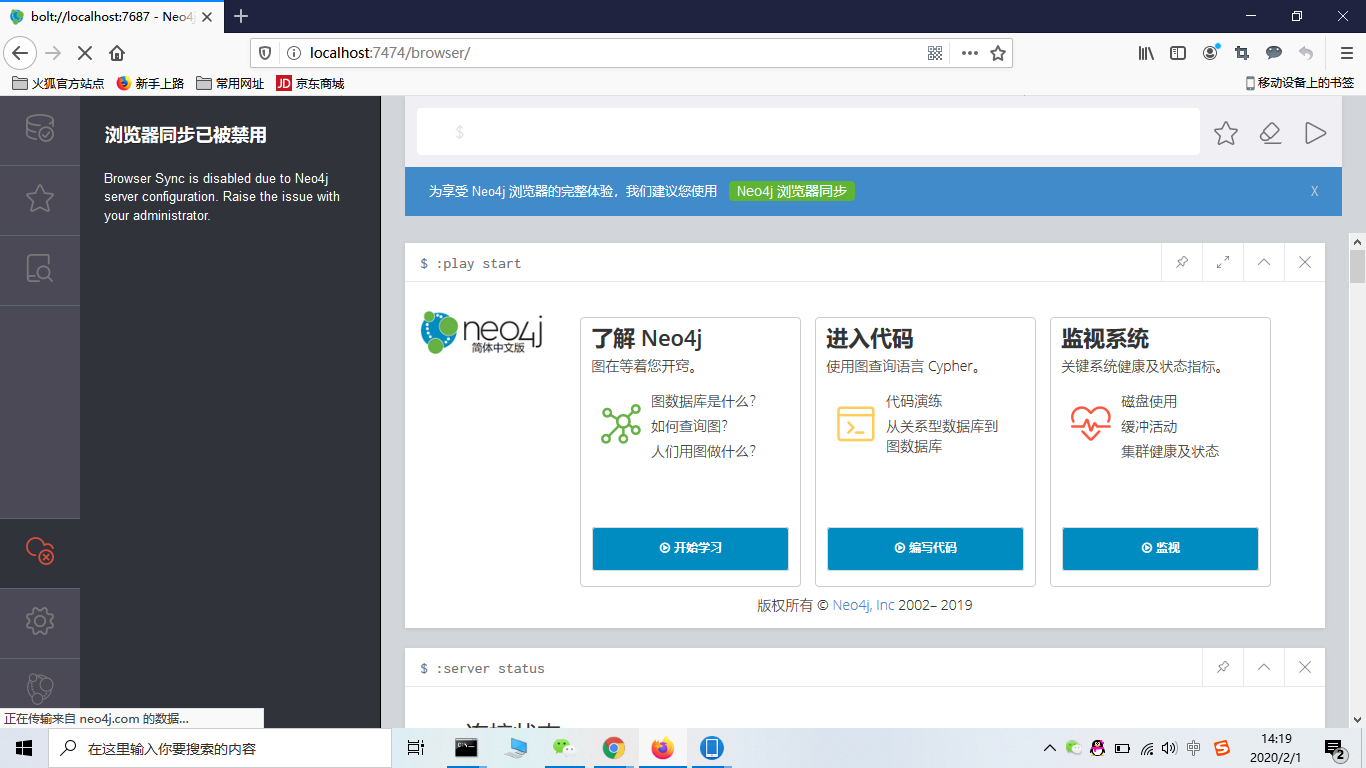
Task: Open the Firefox hamburger menu
Action: coord(1346,53)
